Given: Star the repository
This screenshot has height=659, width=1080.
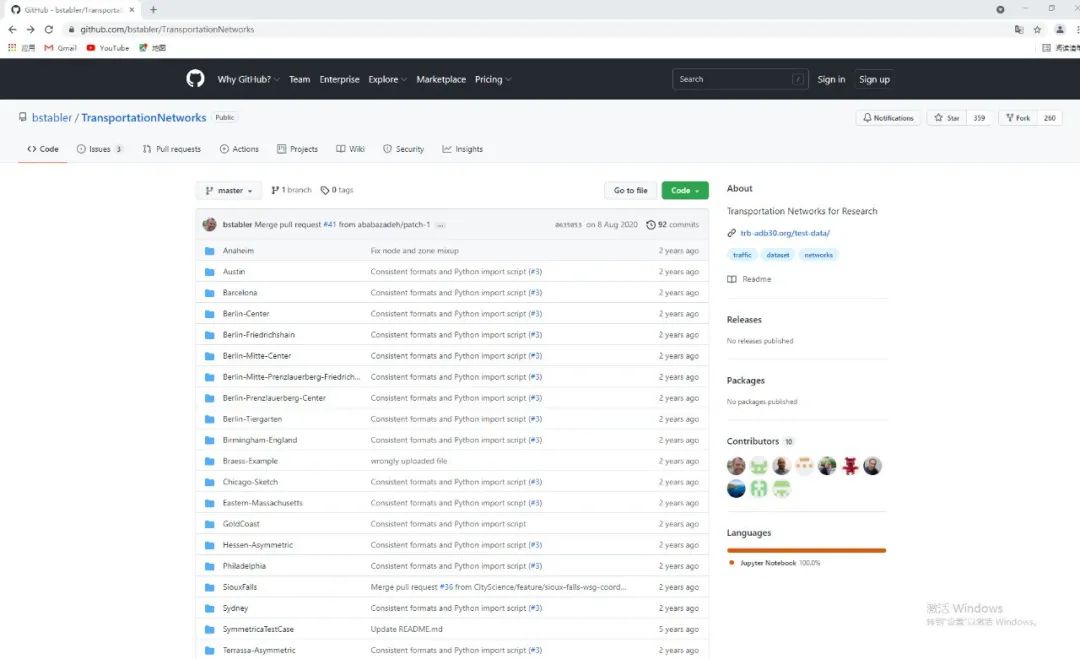Looking at the screenshot, I should [x=946, y=118].
